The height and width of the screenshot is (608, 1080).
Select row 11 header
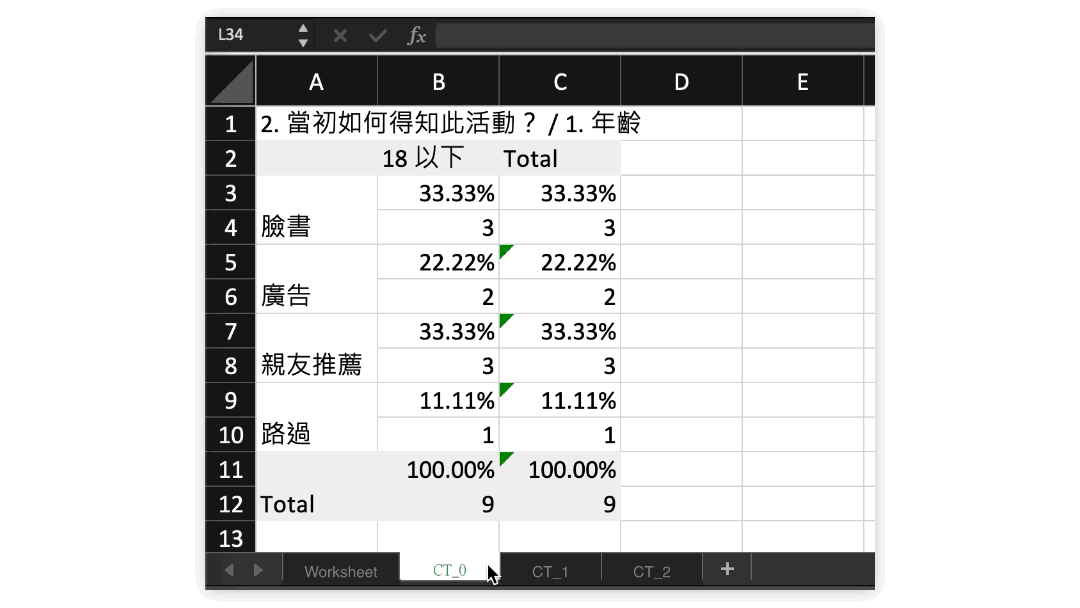231,470
